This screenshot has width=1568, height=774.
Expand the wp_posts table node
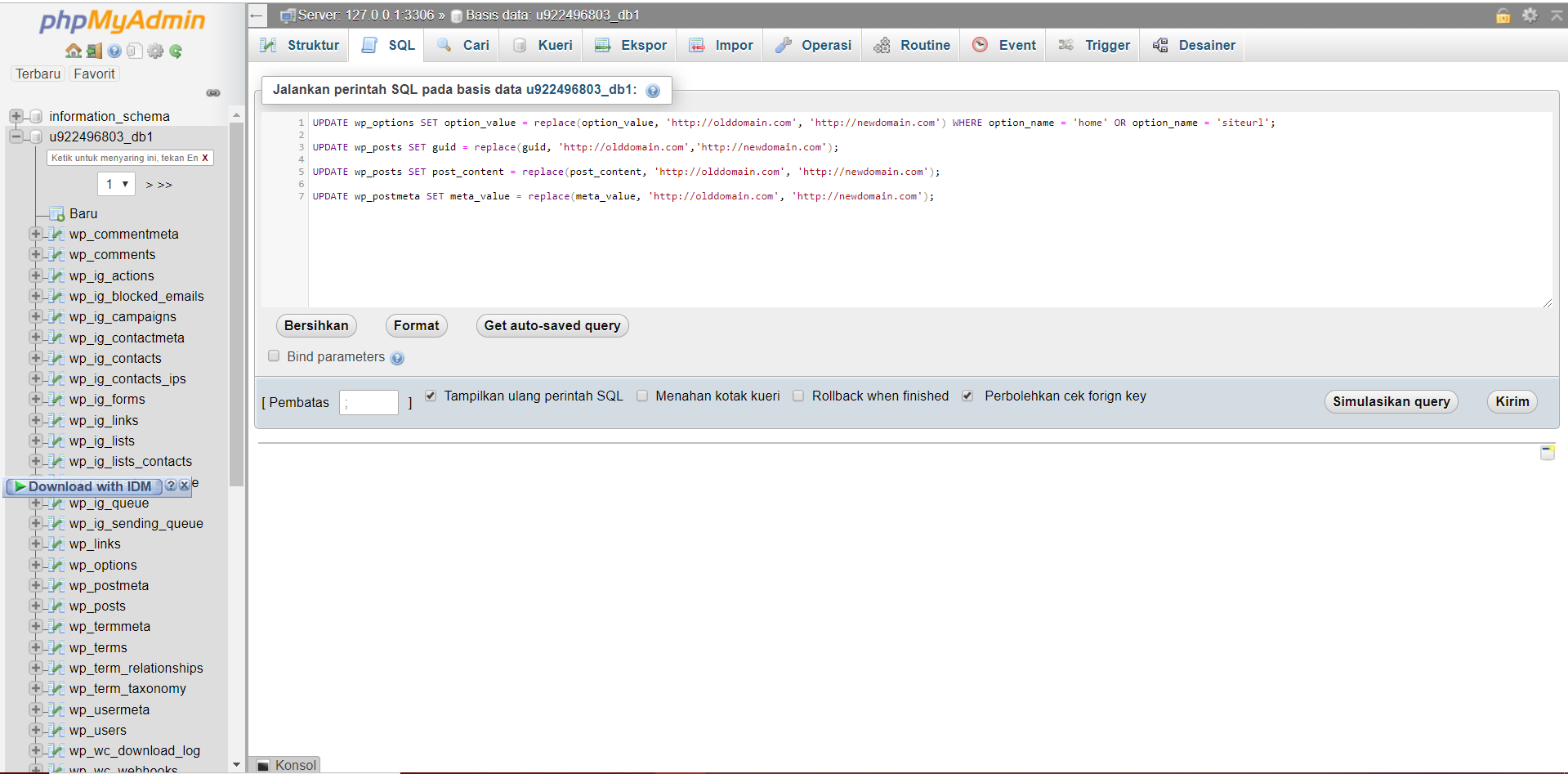35,606
